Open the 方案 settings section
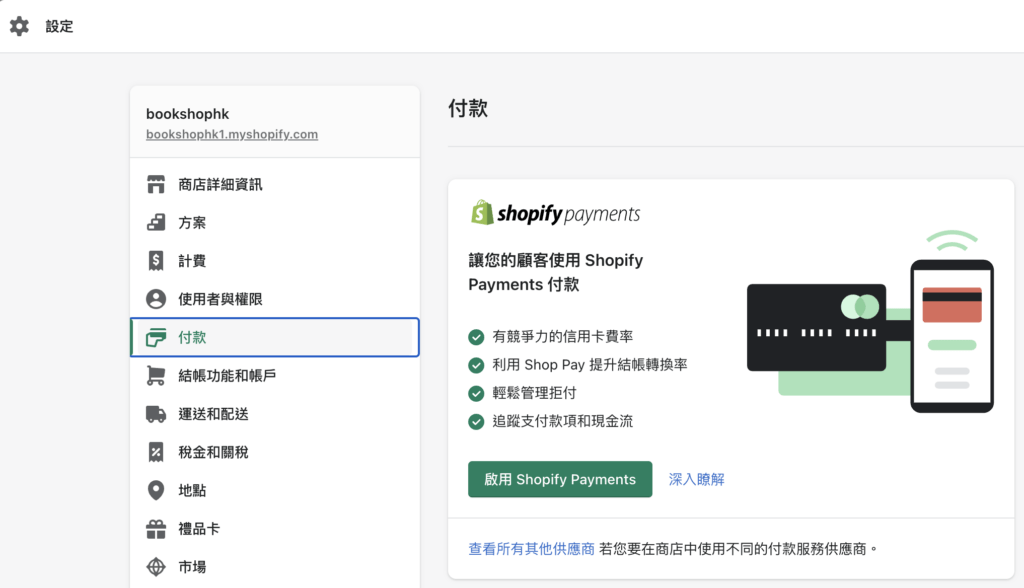1024x588 pixels. point(275,222)
